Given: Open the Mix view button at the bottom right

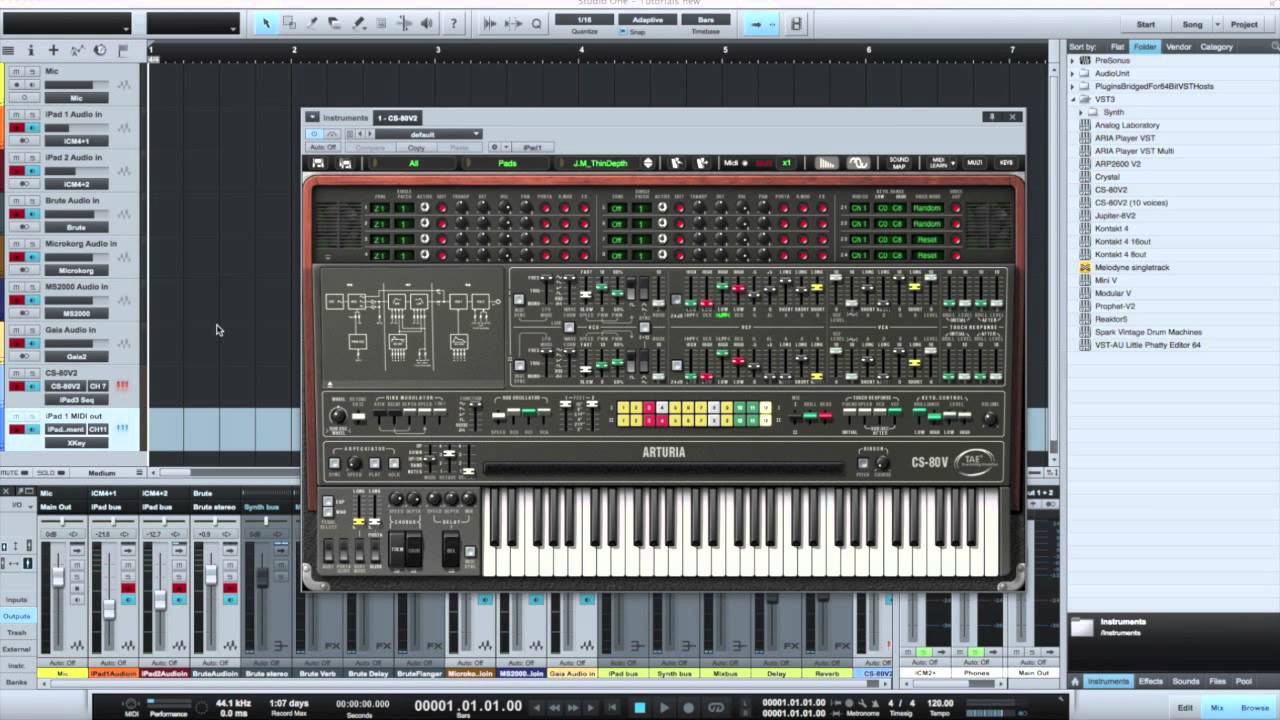Looking at the screenshot, I should point(1217,707).
